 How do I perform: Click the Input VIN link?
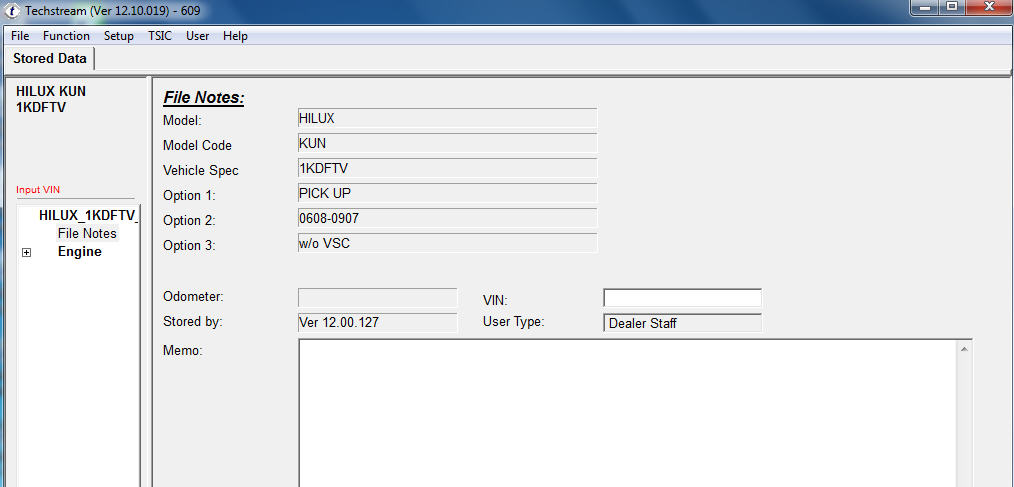tap(38, 189)
